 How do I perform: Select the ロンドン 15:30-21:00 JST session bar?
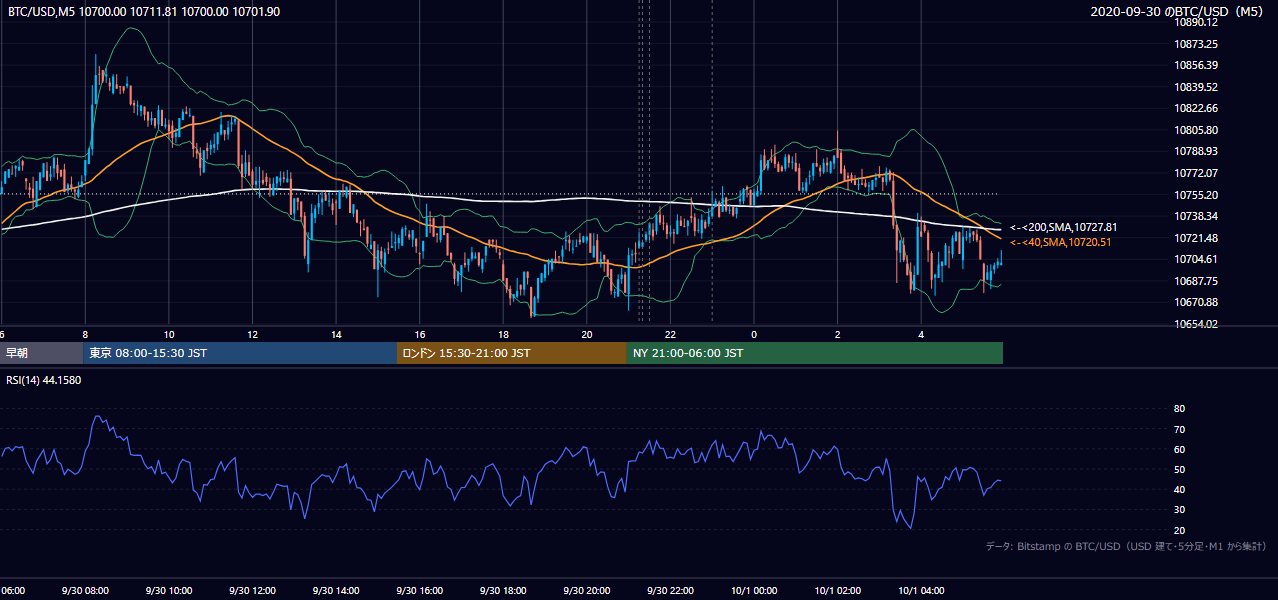(512, 353)
